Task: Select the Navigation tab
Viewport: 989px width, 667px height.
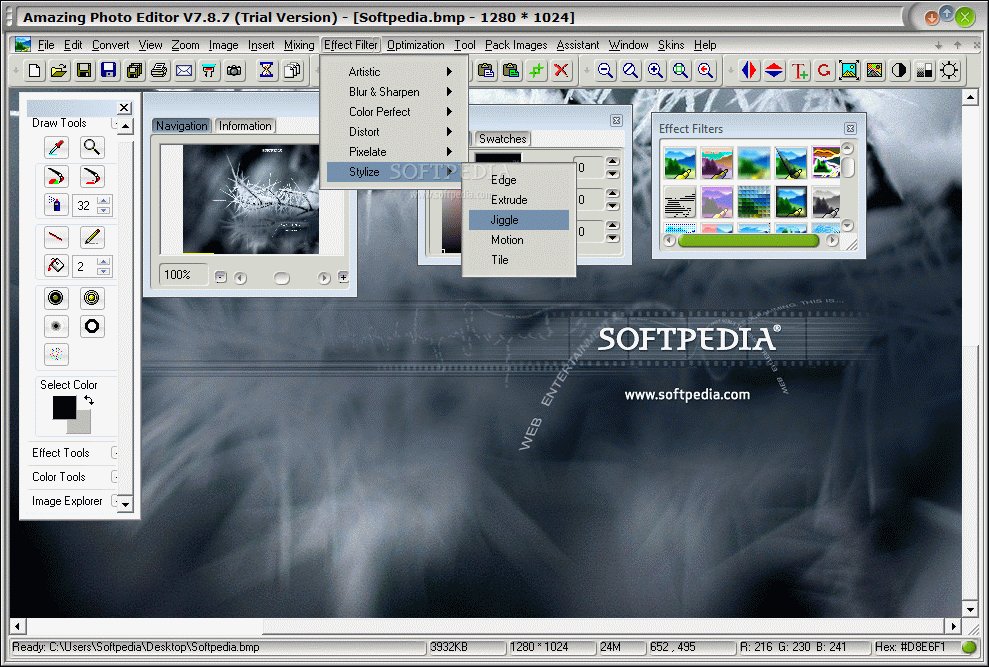Action: click(x=182, y=126)
